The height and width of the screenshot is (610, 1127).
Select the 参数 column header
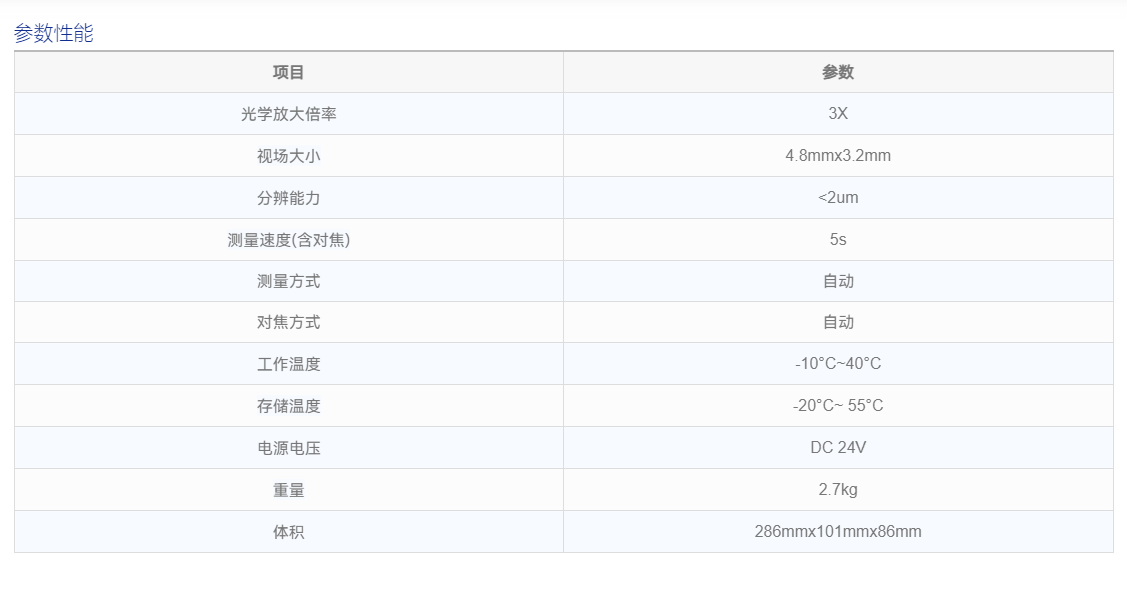(838, 72)
